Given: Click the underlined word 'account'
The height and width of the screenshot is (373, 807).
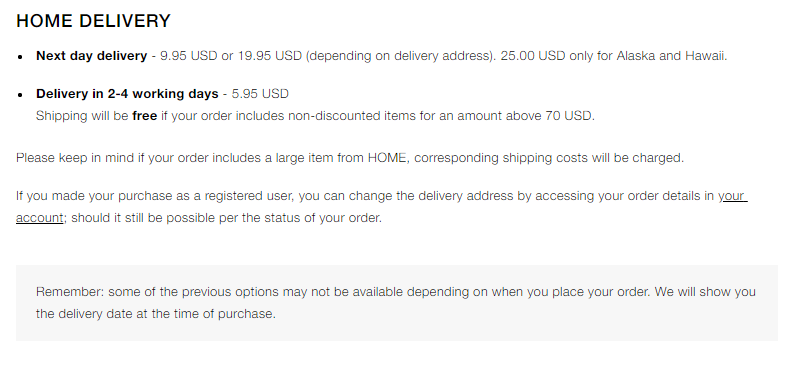Looking at the screenshot, I should (x=40, y=218).
